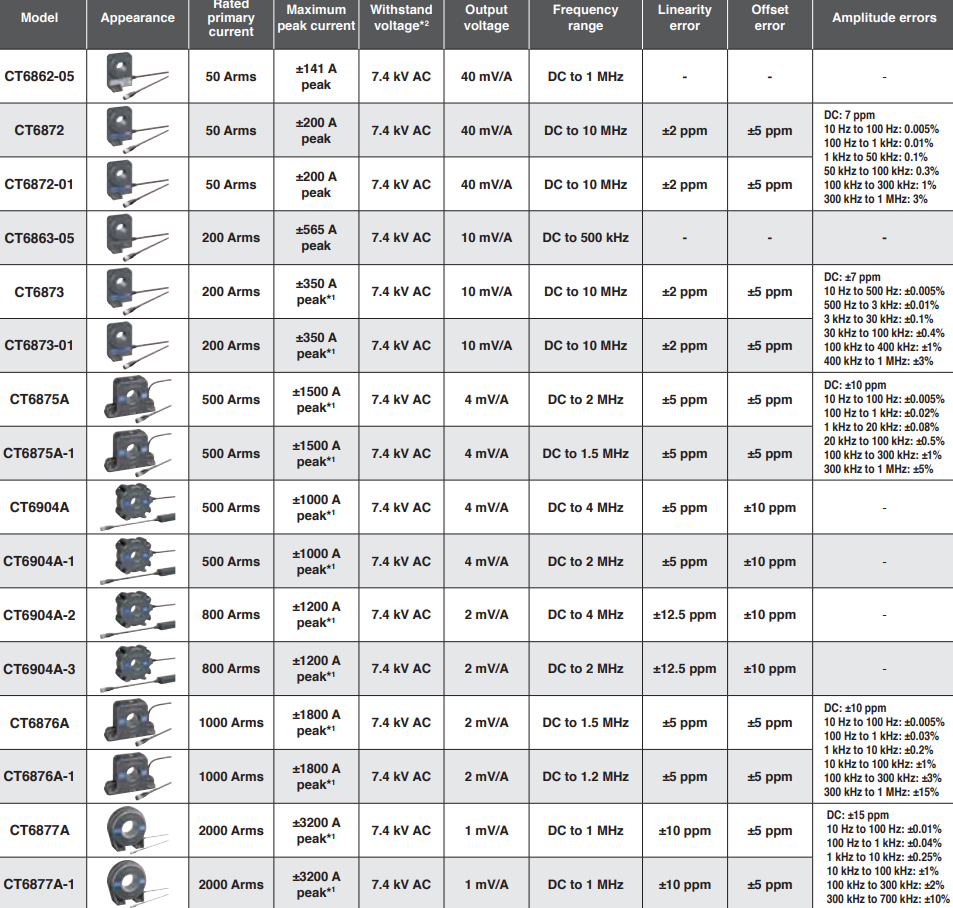This screenshot has width=953, height=908.
Task: View the CT6904A sensor thumbnail
Action: (x=137, y=507)
